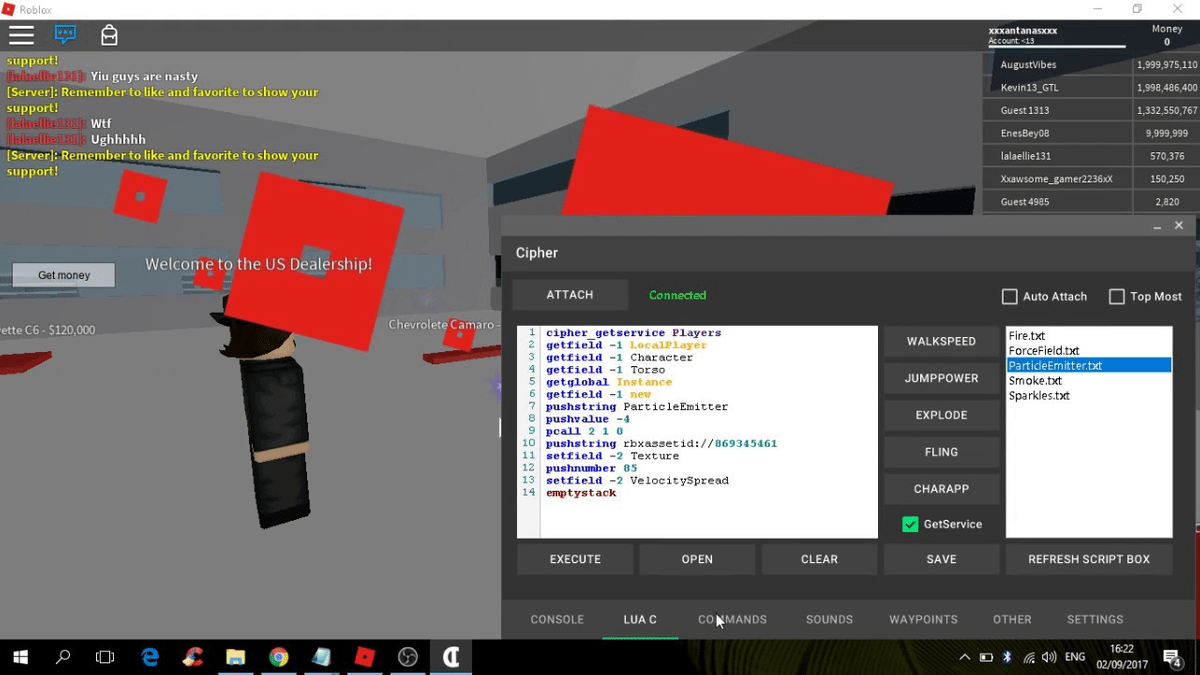Select Fire.txt in the script list
1200x675 pixels.
point(1089,336)
